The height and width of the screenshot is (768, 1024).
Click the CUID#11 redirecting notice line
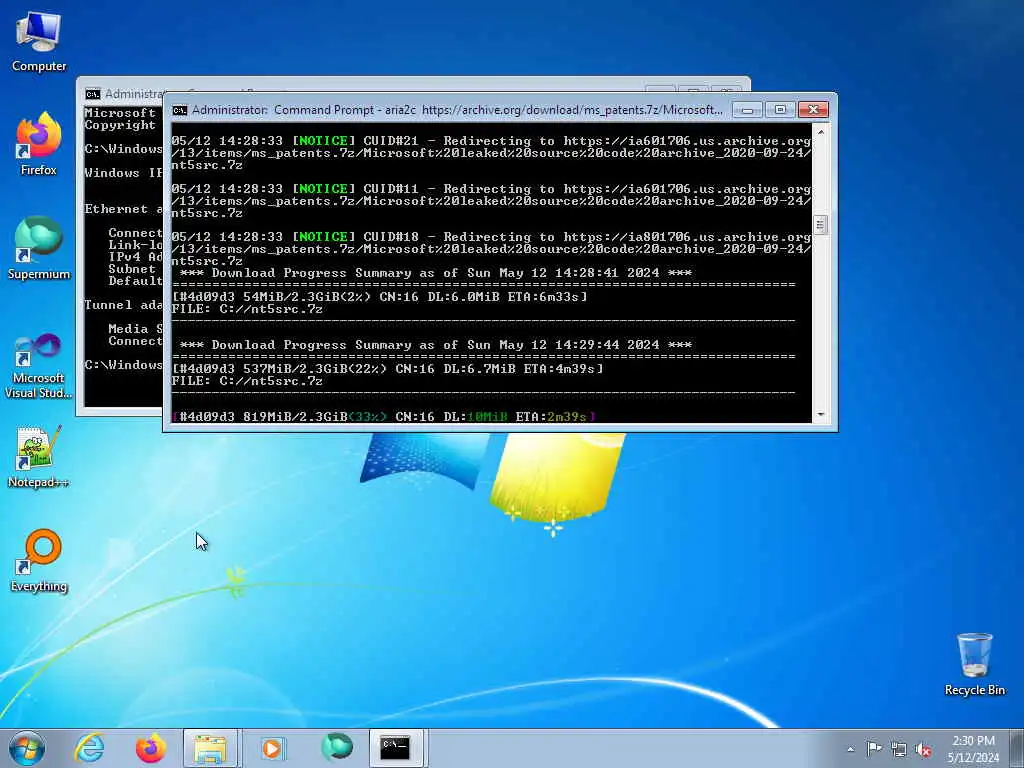coord(491,201)
